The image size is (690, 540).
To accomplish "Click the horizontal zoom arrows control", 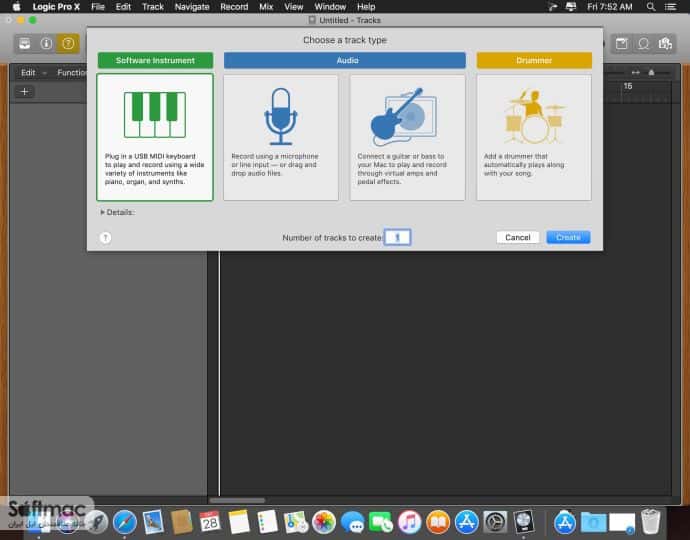I will click(x=635, y=72).
